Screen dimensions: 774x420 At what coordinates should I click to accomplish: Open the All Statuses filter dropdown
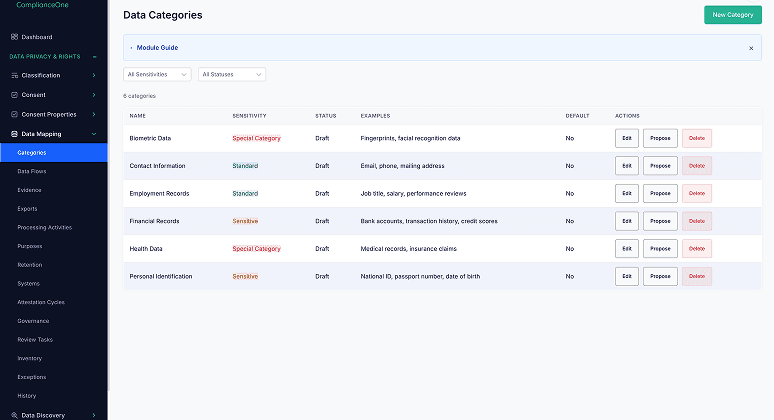click(x=232, y=75)
